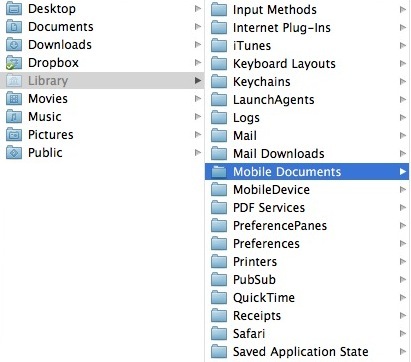Click the iTunes folder icon

click(x=219, y=46)
